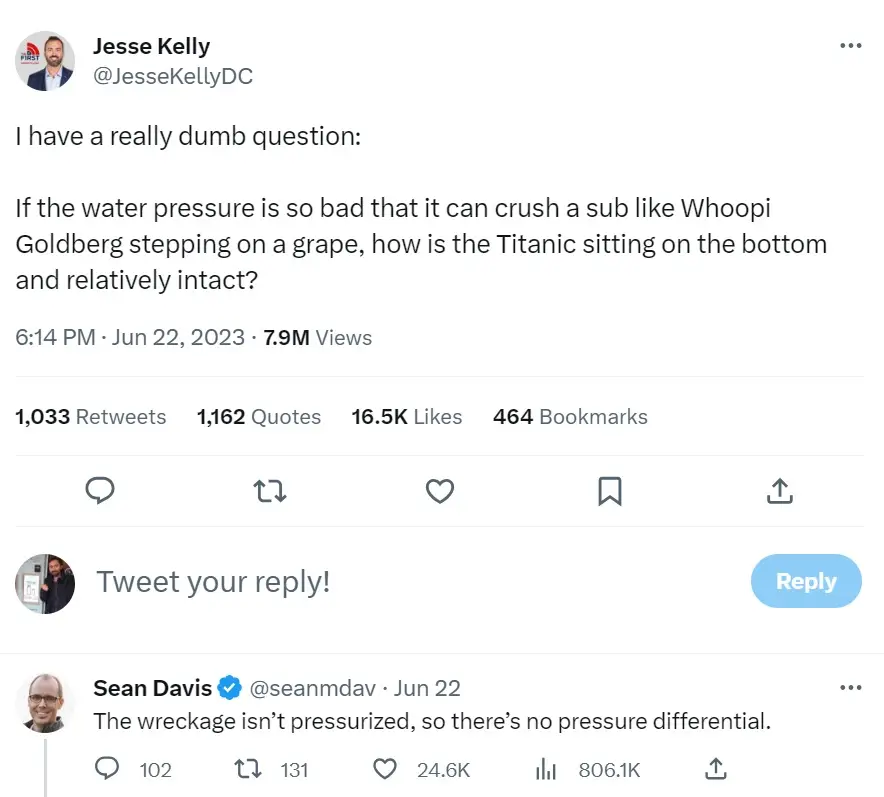Share Sean Davis's reply

(715, 768)
